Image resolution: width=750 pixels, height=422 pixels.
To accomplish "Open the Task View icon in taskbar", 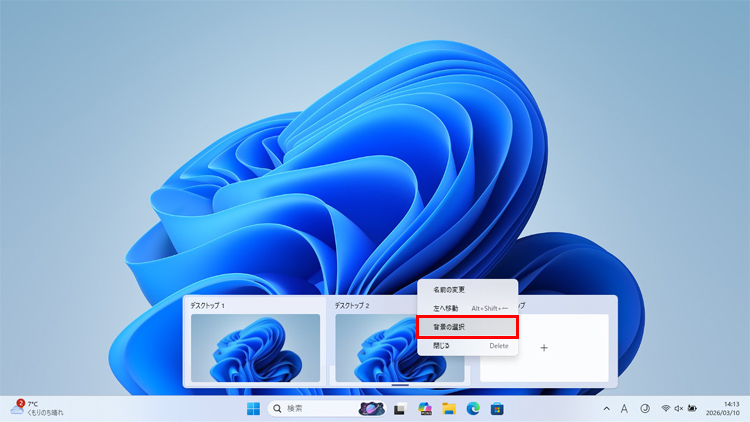I will pos(399,408).
